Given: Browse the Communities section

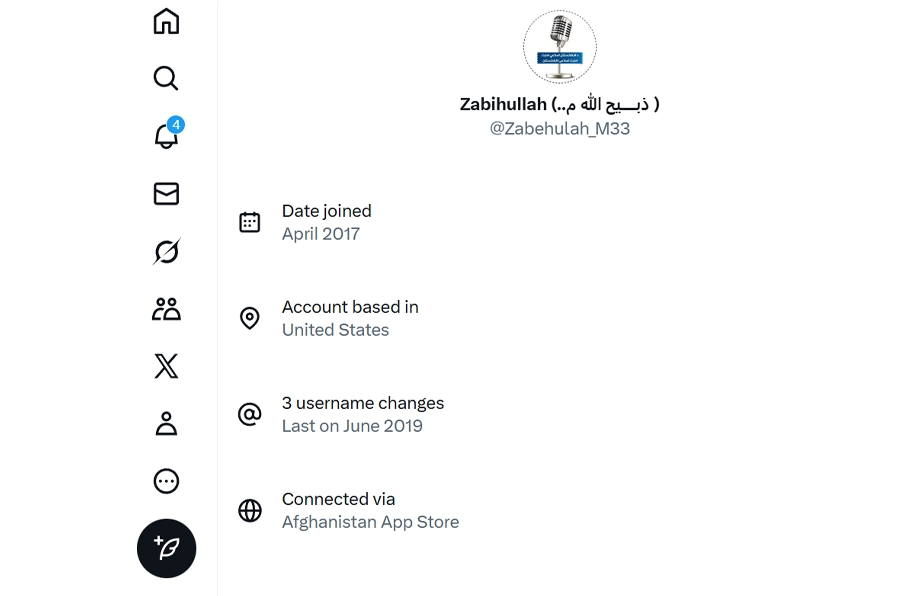Looking at the screenshot, I should (166, 308).
